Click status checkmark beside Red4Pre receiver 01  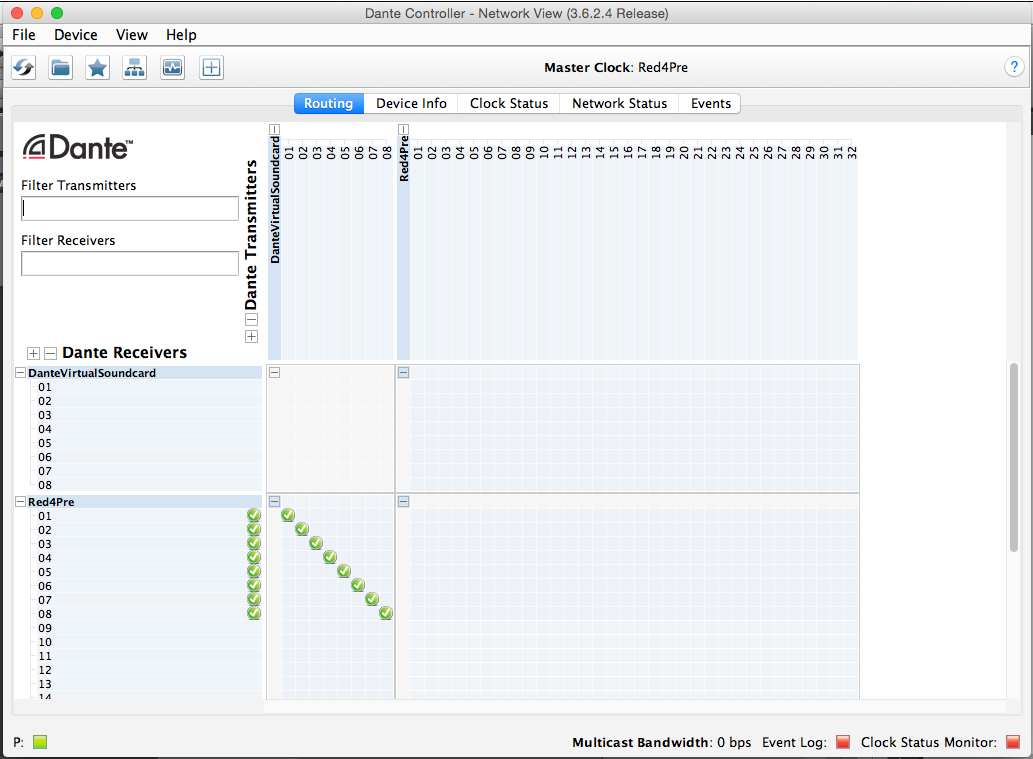point(254,515)
